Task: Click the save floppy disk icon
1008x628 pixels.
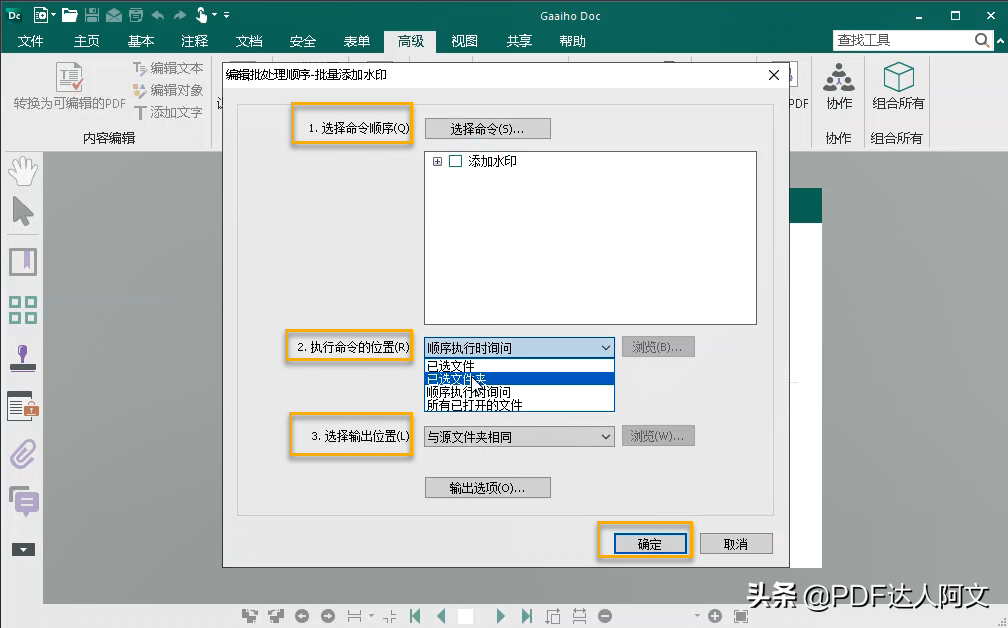Action: pos(91,15)
